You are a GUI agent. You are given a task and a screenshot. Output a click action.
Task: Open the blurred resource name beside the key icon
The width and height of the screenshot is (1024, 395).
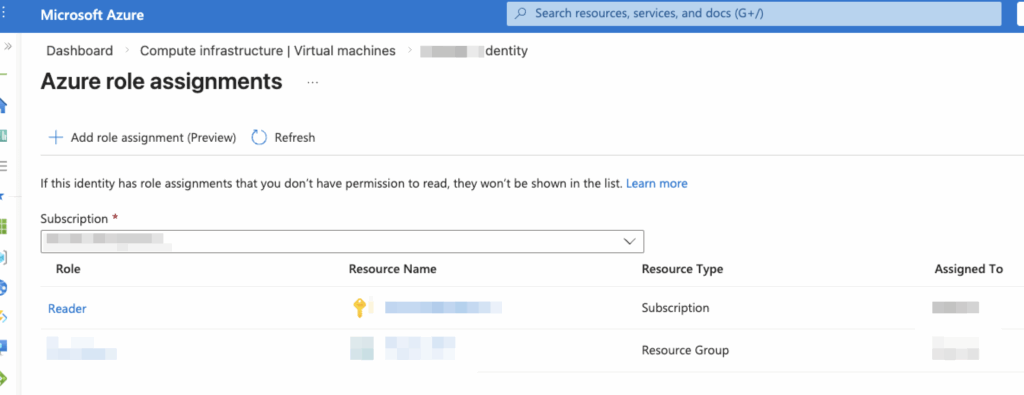pos(443,308)
